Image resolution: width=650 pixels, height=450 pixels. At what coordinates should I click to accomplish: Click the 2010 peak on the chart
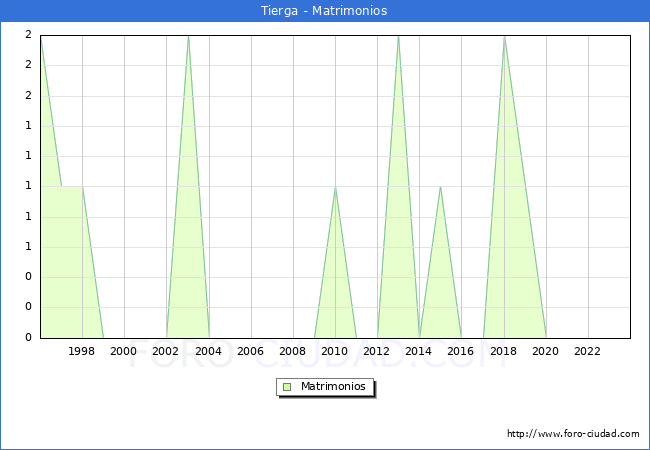pyautogui.click(x=335, y=187)
